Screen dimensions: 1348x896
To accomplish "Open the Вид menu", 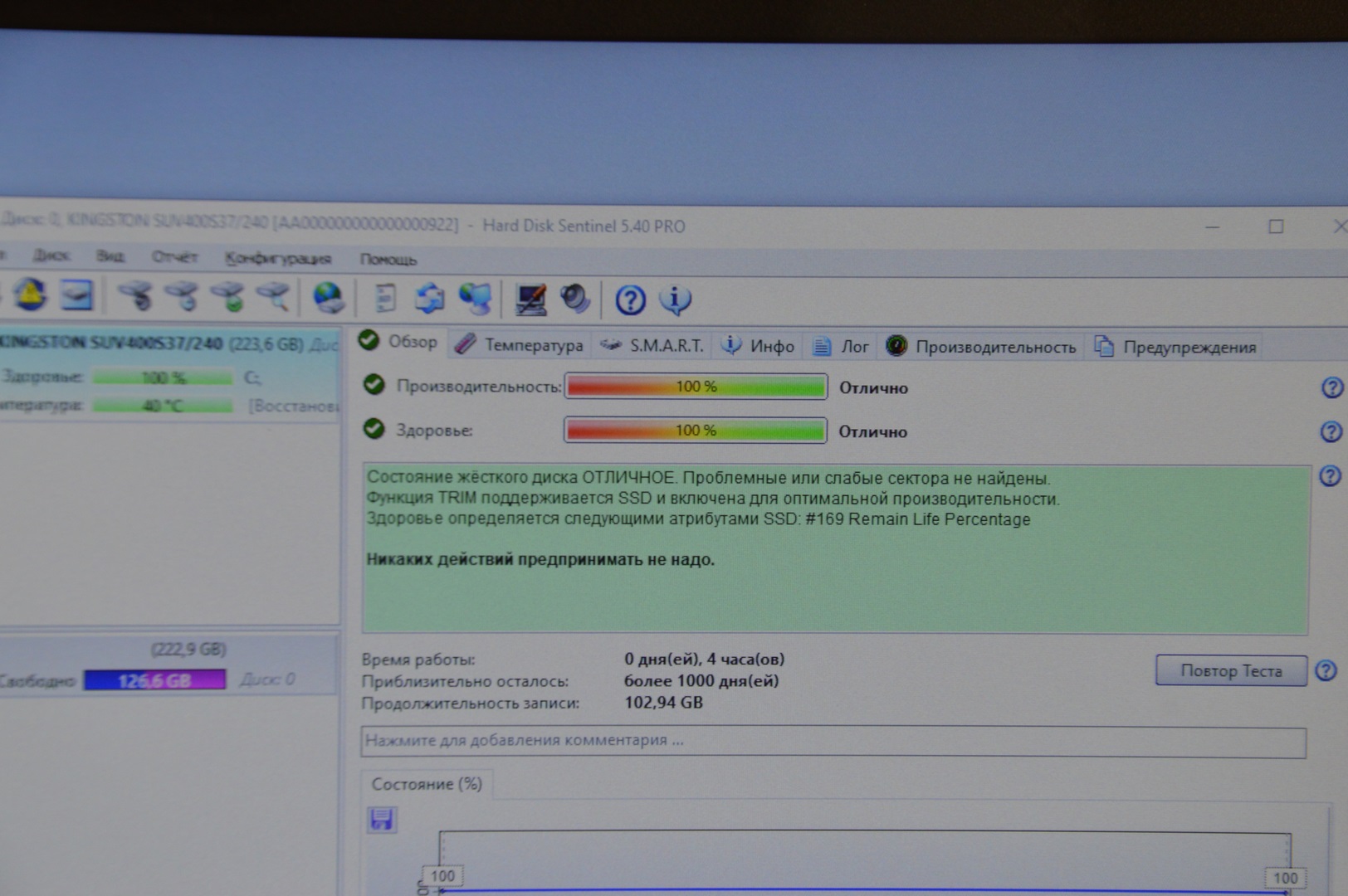I will pyautogui.click(x=110, y=256).
